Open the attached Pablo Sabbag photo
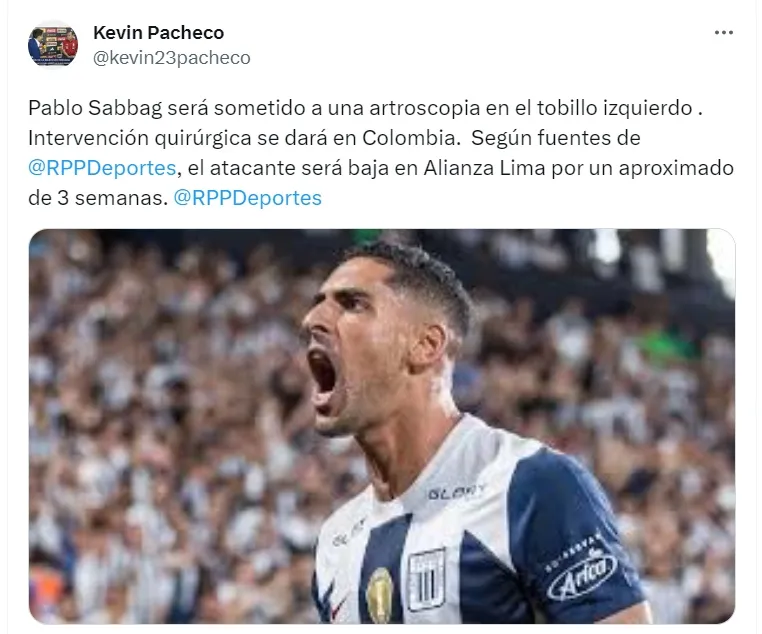762x634 pixels. (381, 426)
